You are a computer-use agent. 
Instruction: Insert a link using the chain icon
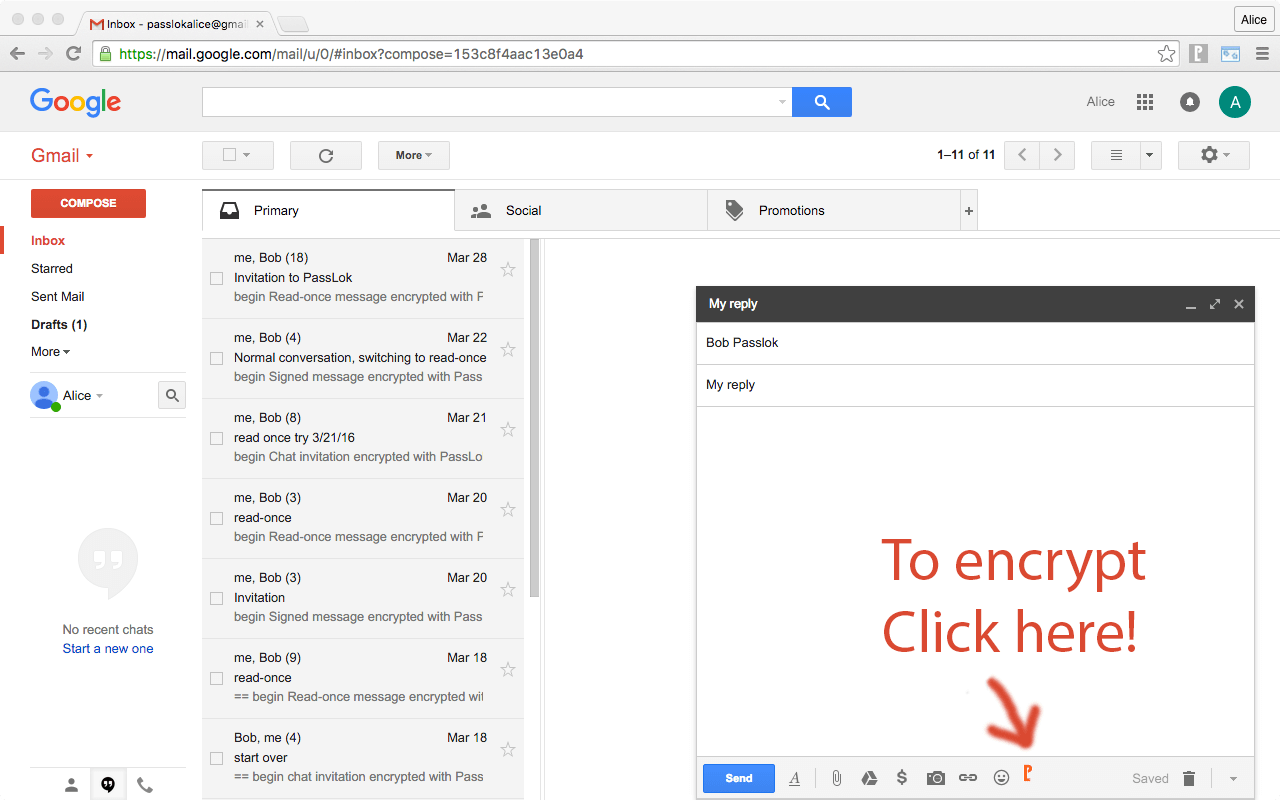968,778
